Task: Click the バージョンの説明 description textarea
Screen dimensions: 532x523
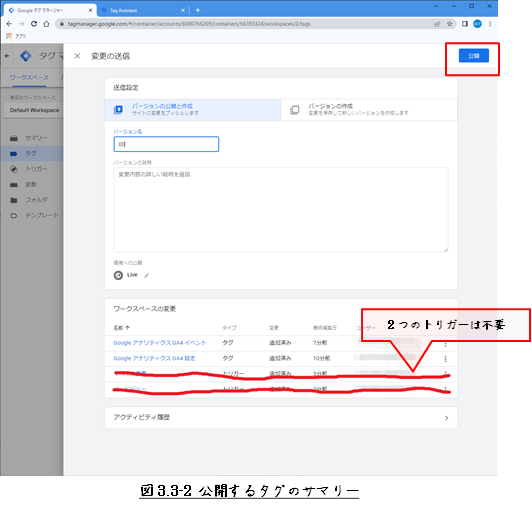Action: (281, 209)
